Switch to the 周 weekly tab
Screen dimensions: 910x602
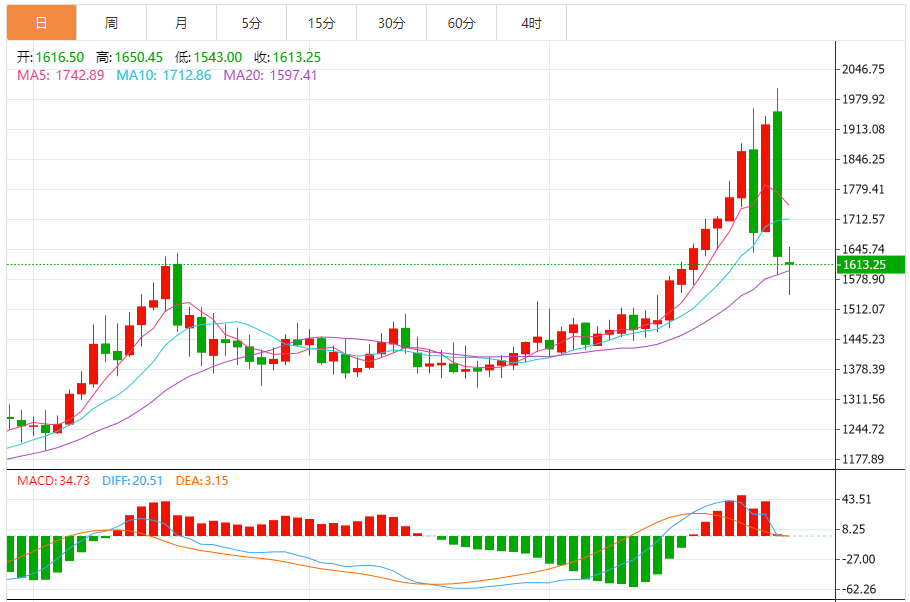tap(110, 22)
